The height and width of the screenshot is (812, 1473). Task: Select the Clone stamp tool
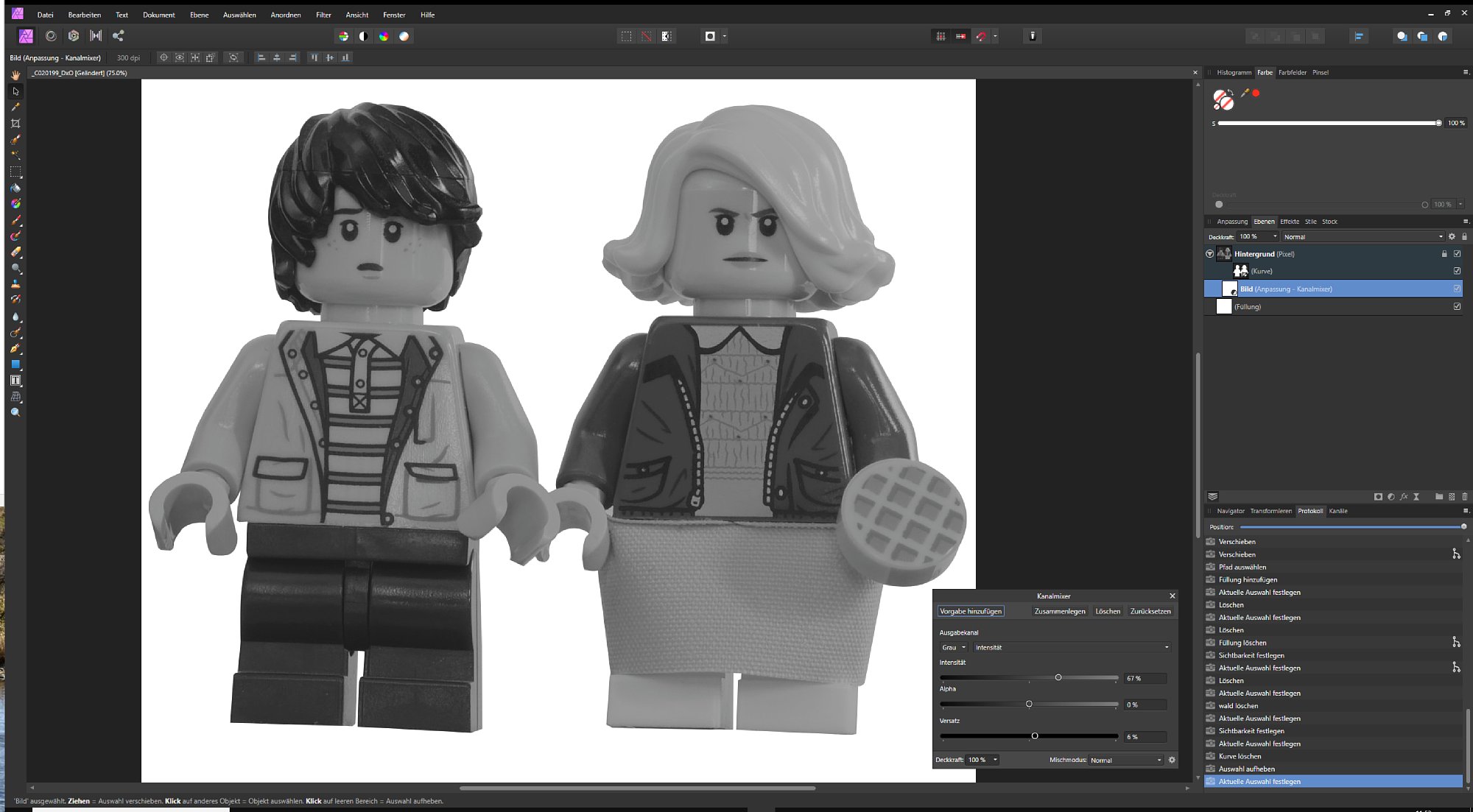pyautogui.click(x=15, y=283)
